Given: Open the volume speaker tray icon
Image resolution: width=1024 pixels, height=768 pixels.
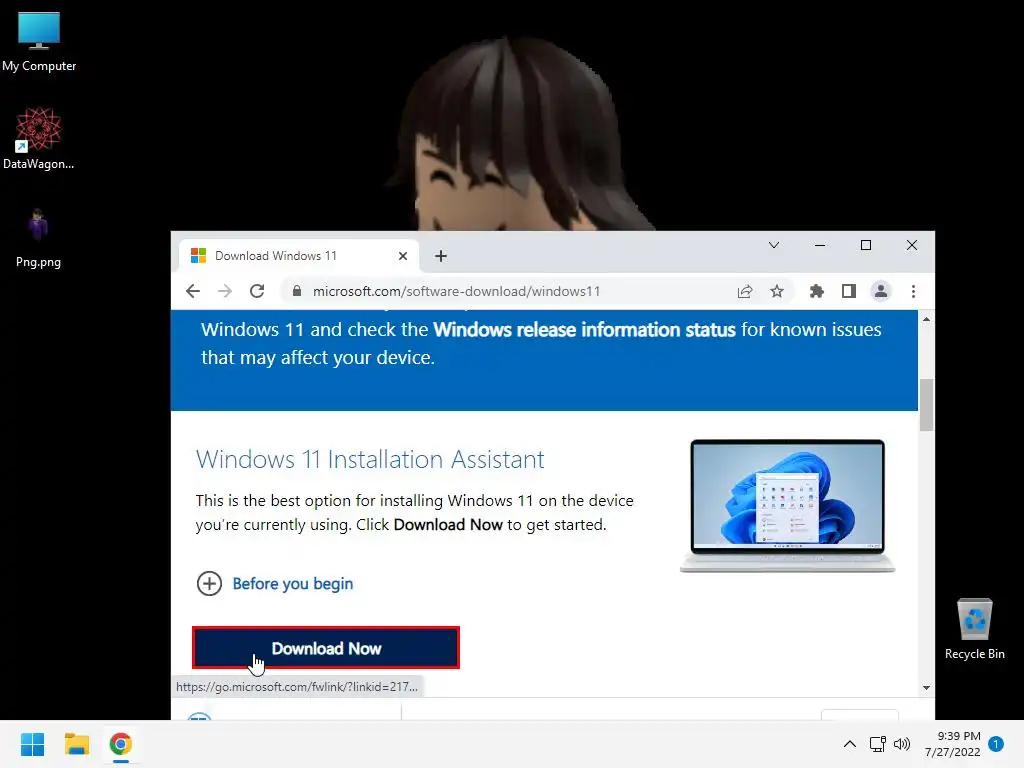Looking at the screenshot, I should (x=902, y=744).
